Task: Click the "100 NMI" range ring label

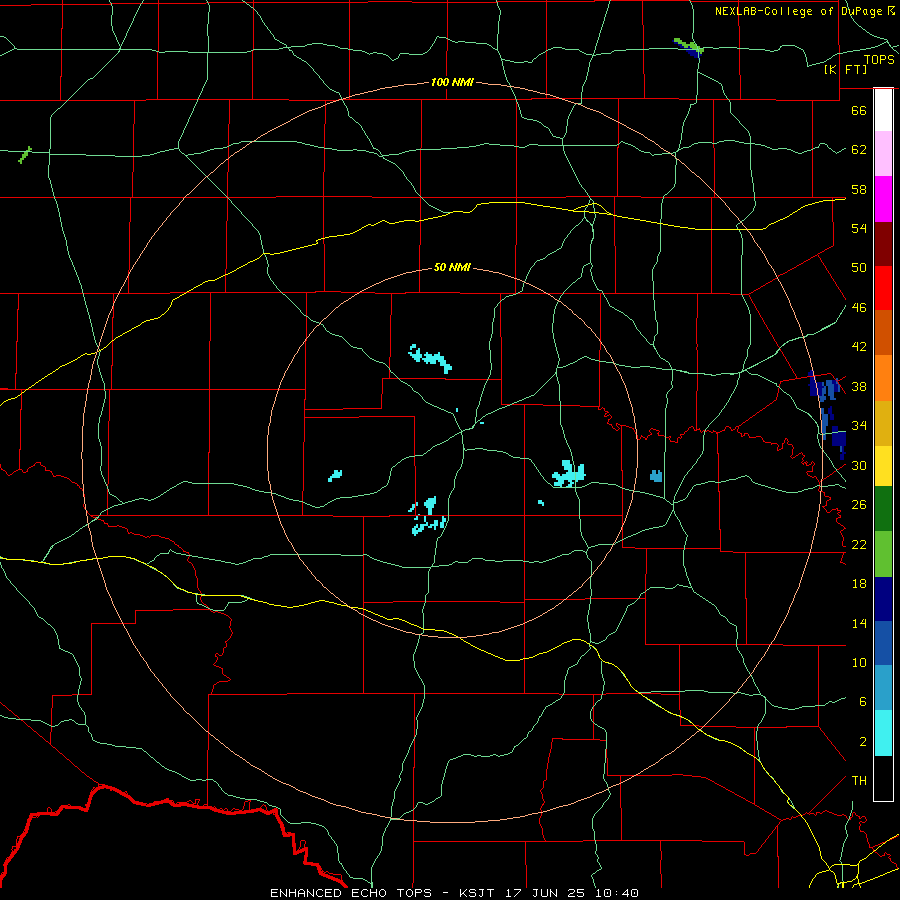Action: point(452,82)
